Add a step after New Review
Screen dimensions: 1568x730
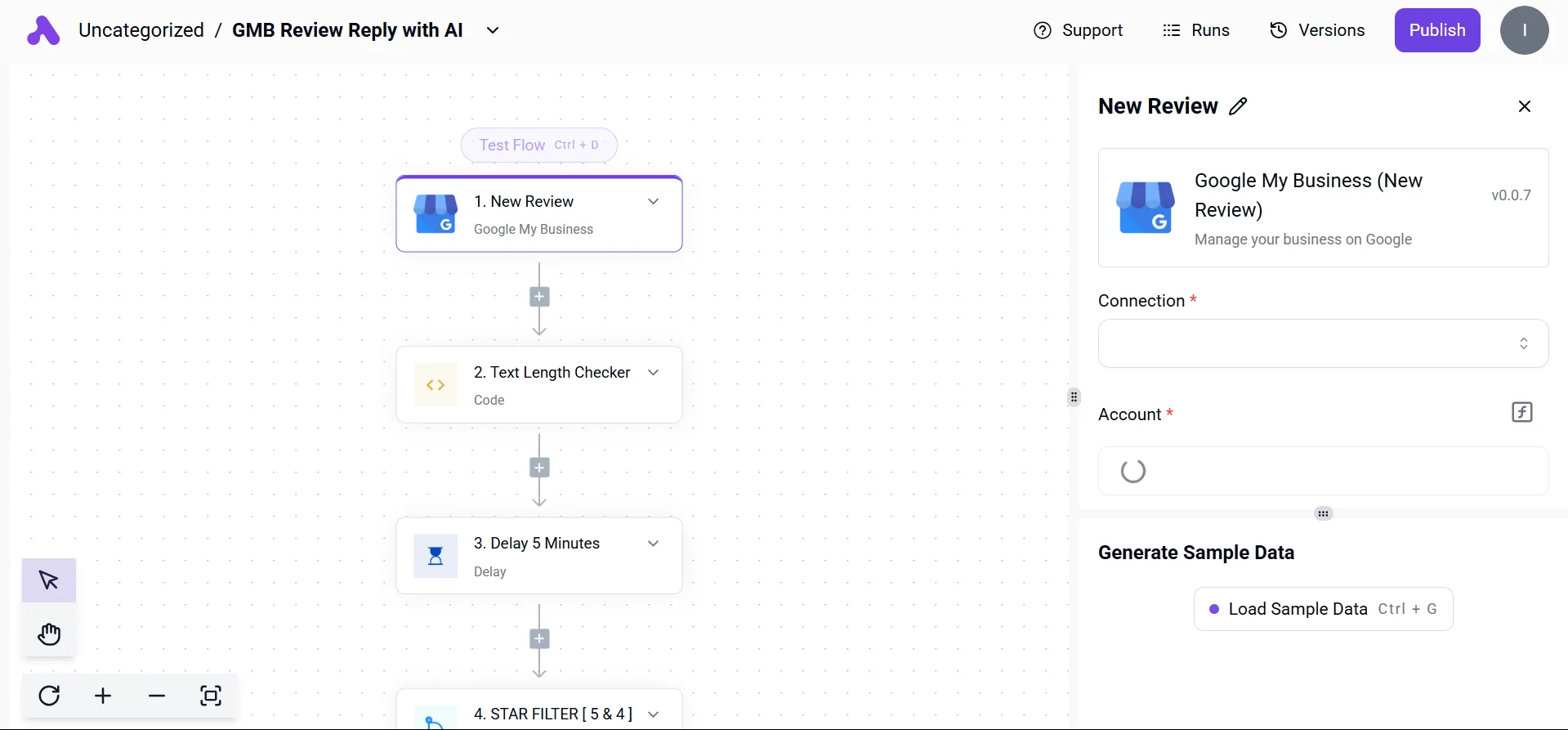(x=539, y=297)
